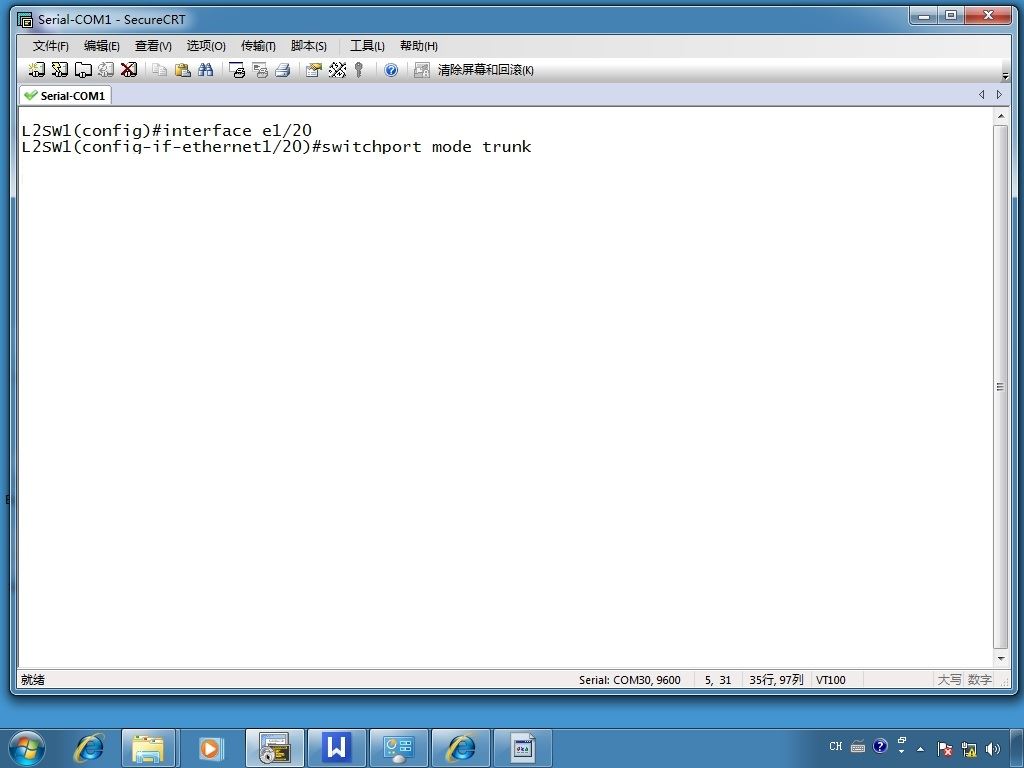Open Session Options toolbar icon
1024x768 pixels.
[314, 70]
